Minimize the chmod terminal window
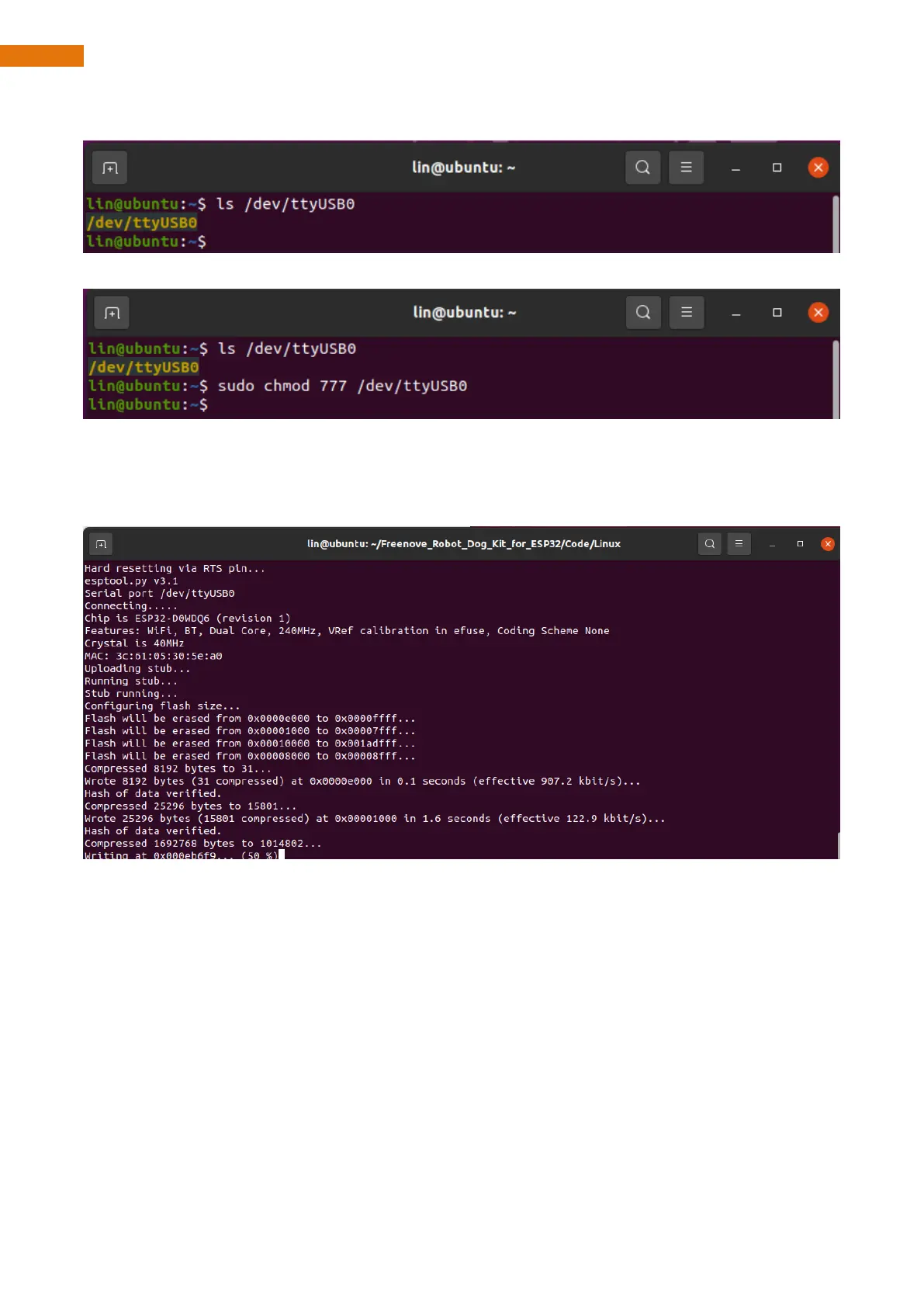 [x=736, y=314]
